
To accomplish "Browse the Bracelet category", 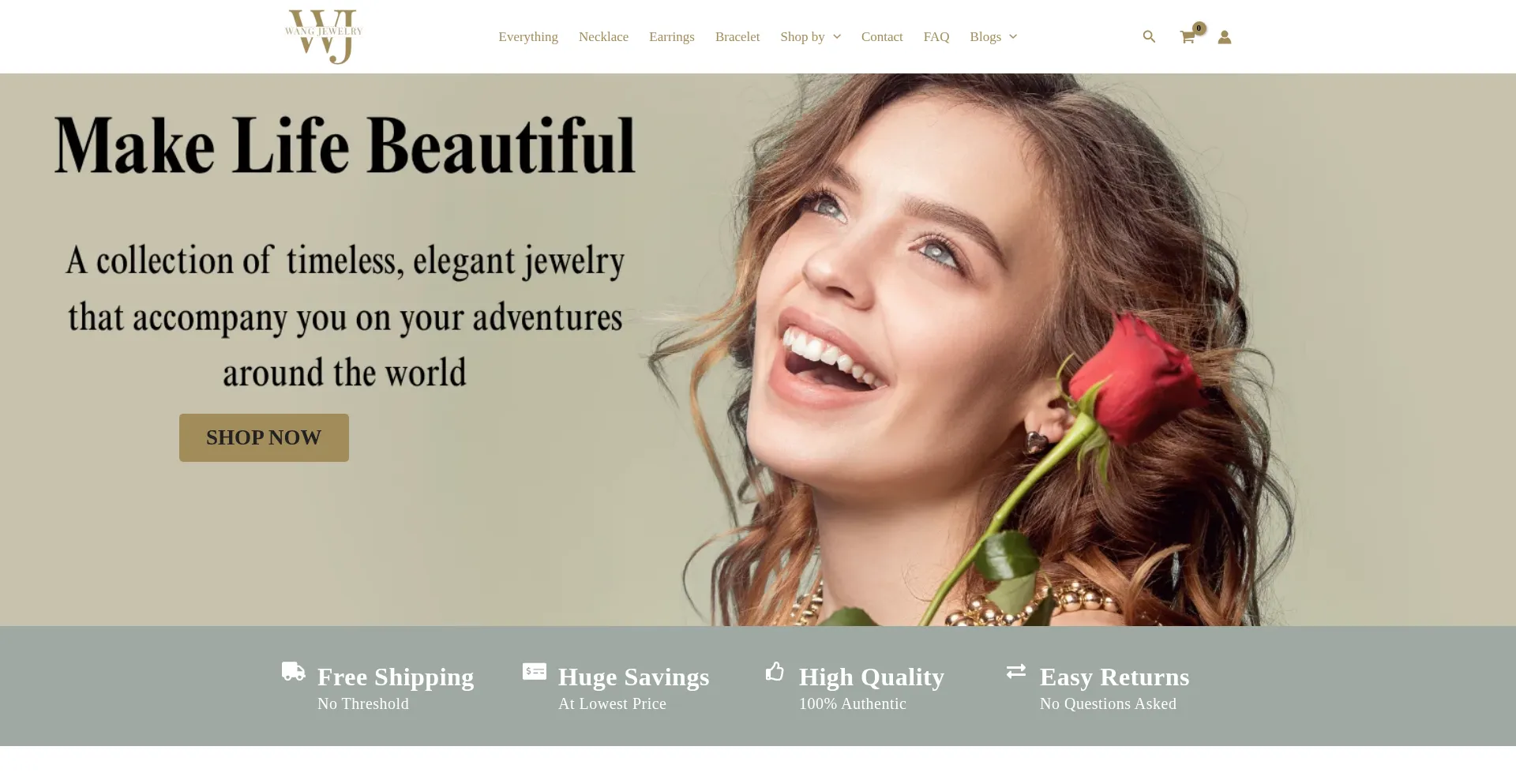I will [737, 37].
